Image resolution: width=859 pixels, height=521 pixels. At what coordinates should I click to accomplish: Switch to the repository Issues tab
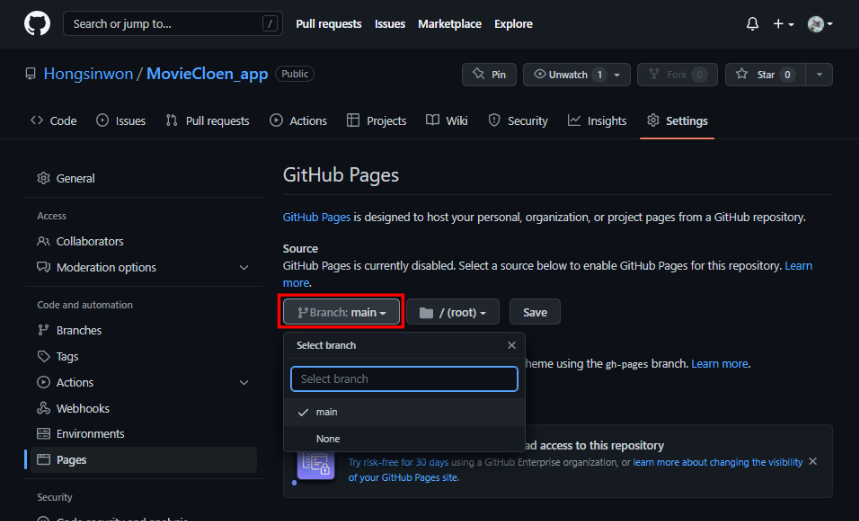[121, 121]
